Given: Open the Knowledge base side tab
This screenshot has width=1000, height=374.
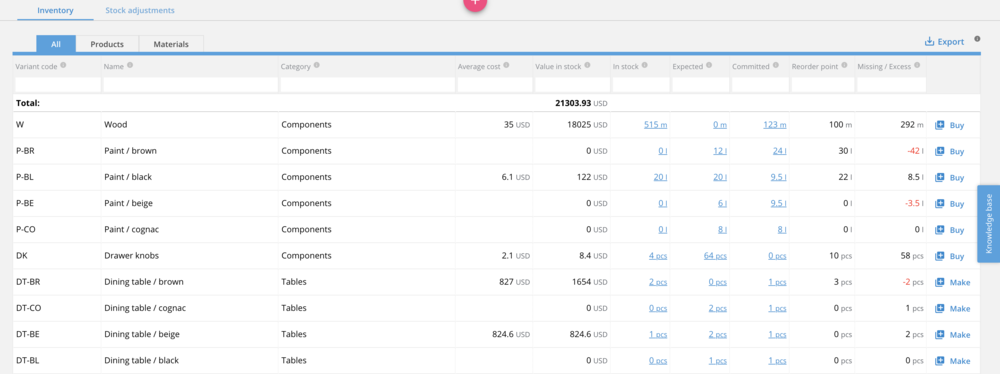Looking at the screenshot, I should (989, 224).
